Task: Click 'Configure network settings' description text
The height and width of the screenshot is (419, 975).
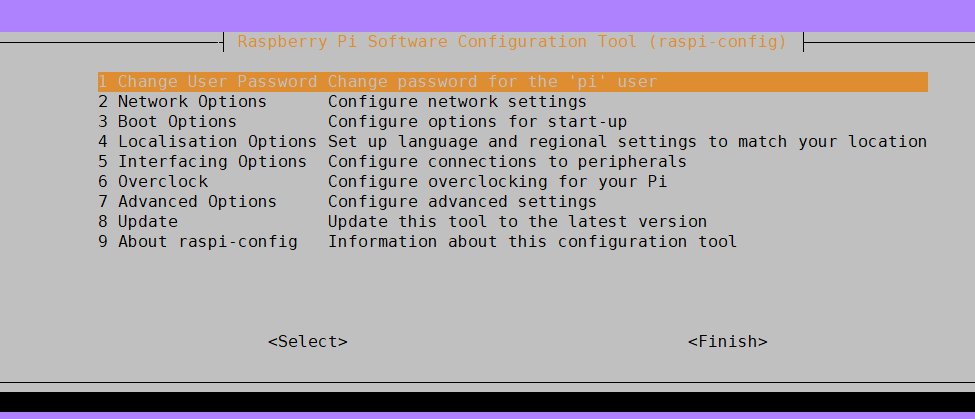Action: [x=457, y=101]
